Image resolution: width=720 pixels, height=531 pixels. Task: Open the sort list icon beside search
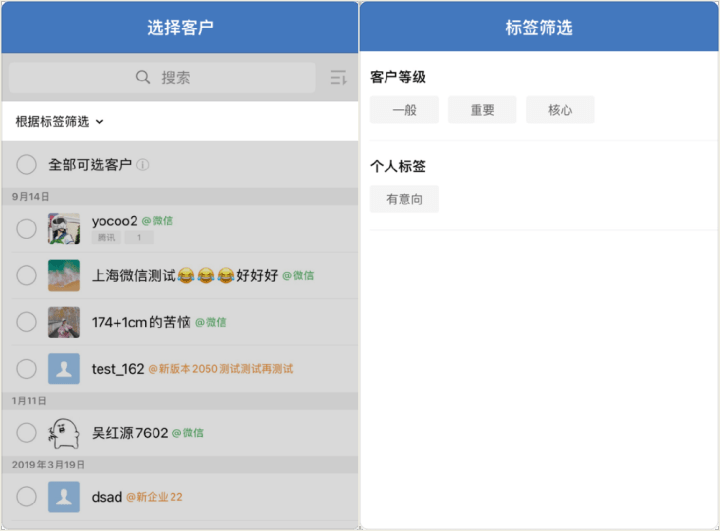click(x=337, y=78)
